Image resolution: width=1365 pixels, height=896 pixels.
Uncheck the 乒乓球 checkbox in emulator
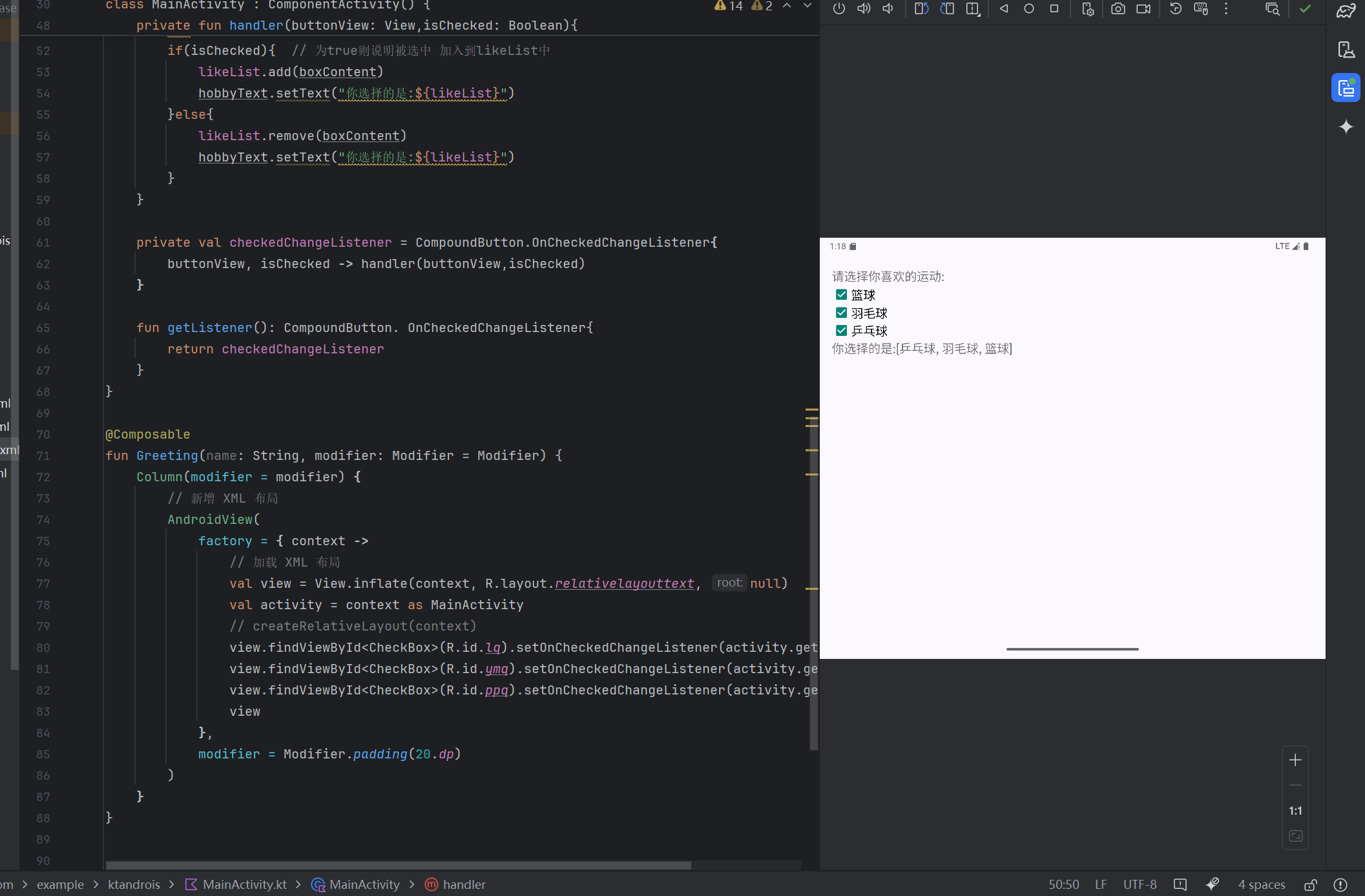841,331
